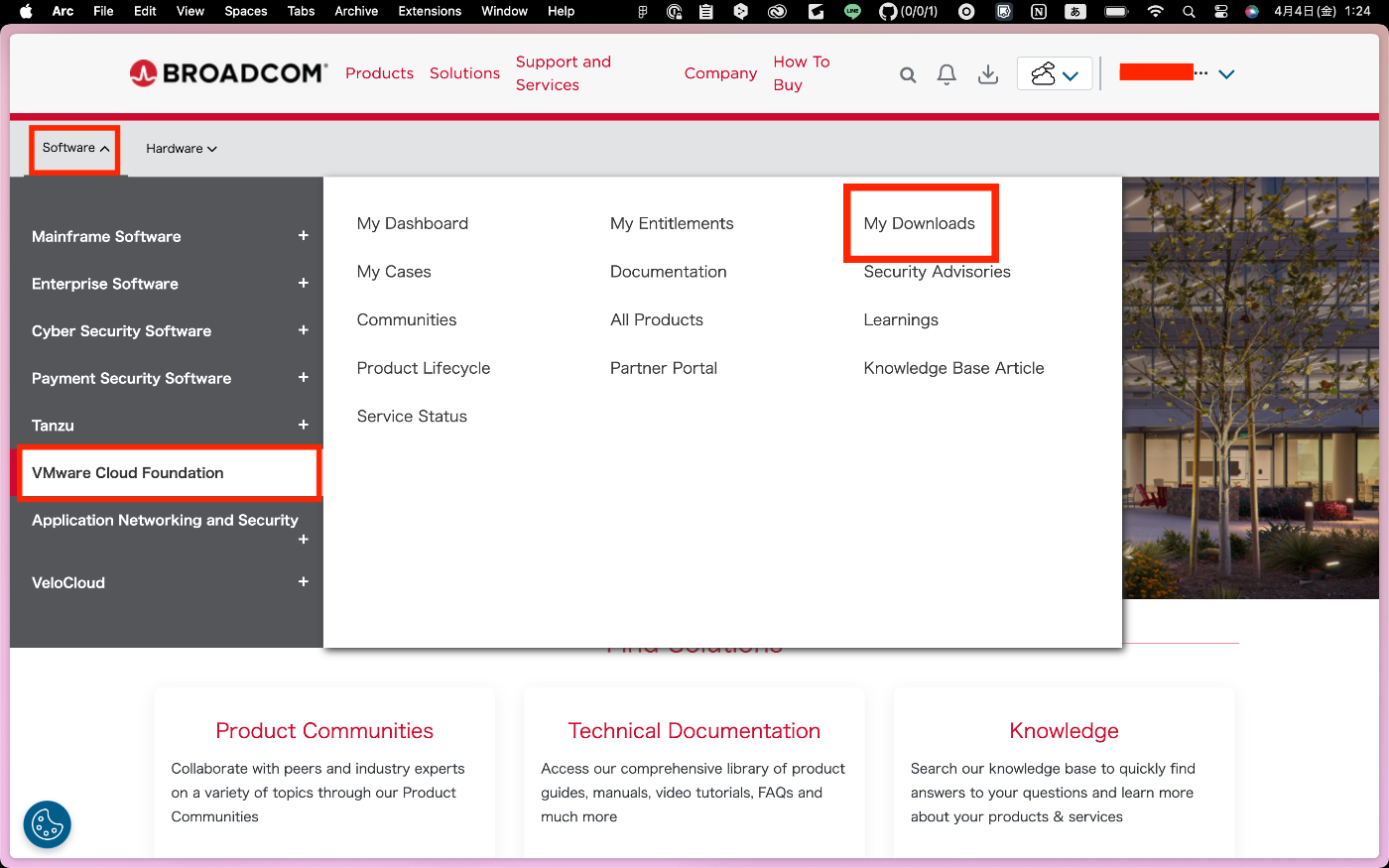Open Products in top navigation

tap(379, 73)
